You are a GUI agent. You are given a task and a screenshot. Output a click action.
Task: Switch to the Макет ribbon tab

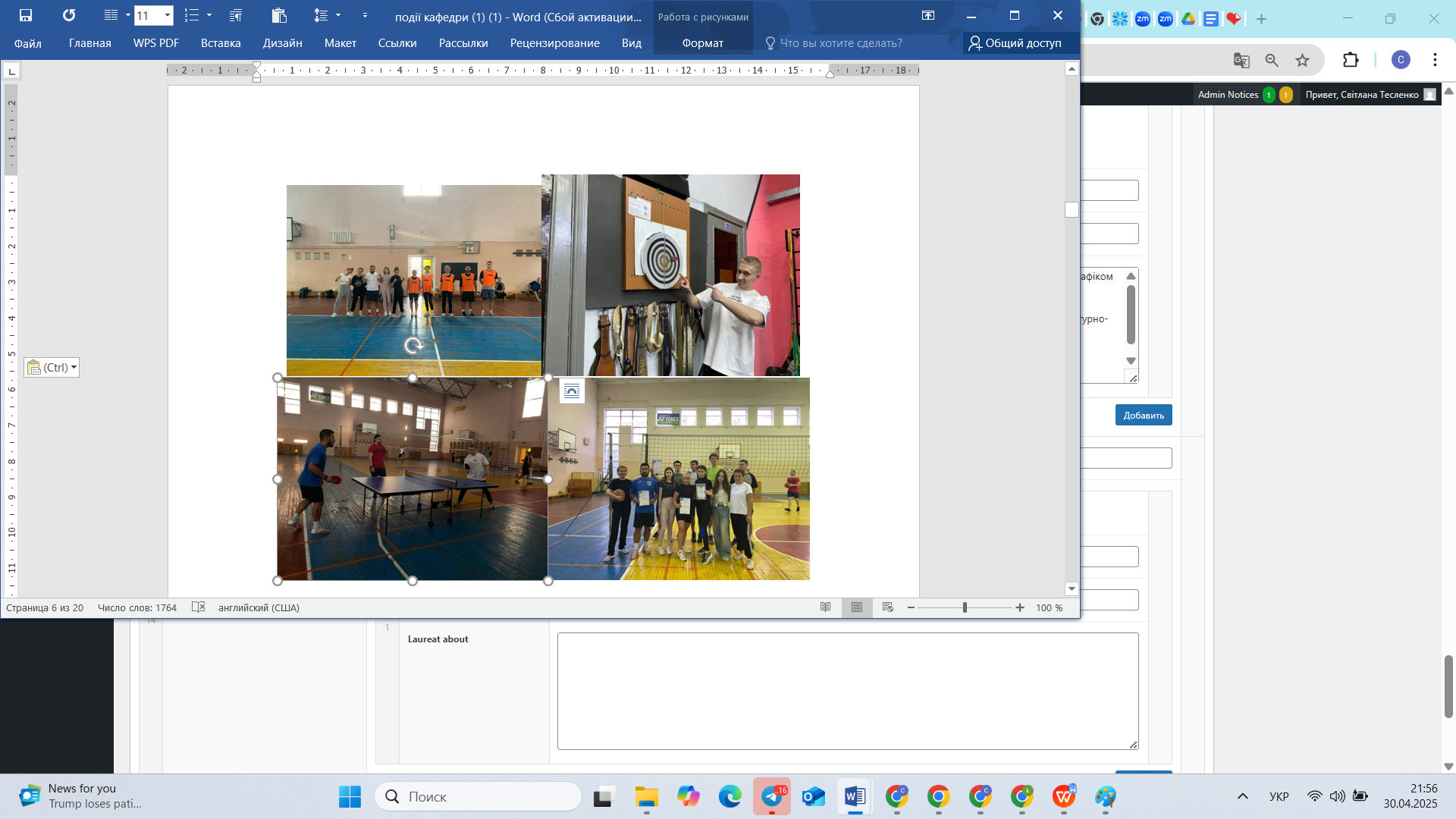point(340,43)
